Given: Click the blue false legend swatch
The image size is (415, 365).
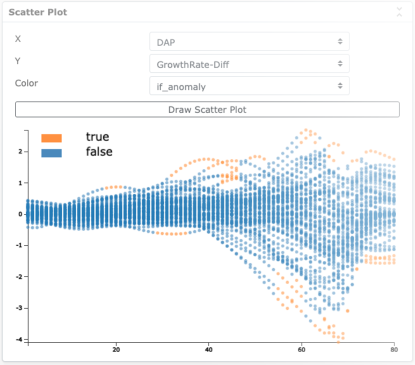Looking at the screenshot, I should click(51, 153).
